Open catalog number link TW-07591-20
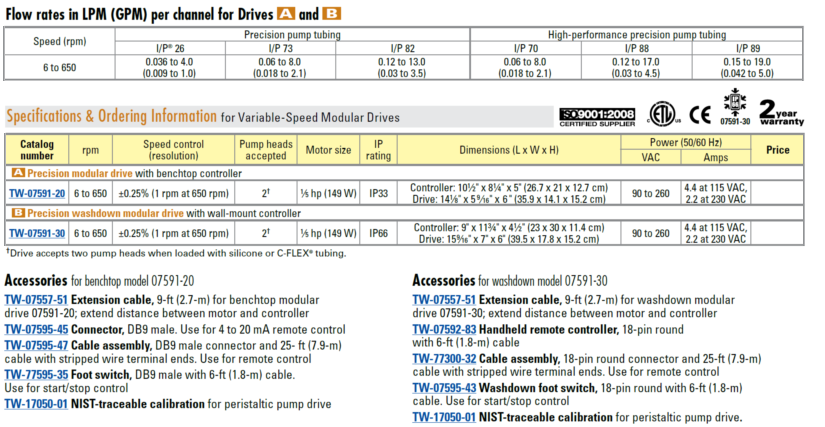 pyautogui.click(x=37, y=194)
